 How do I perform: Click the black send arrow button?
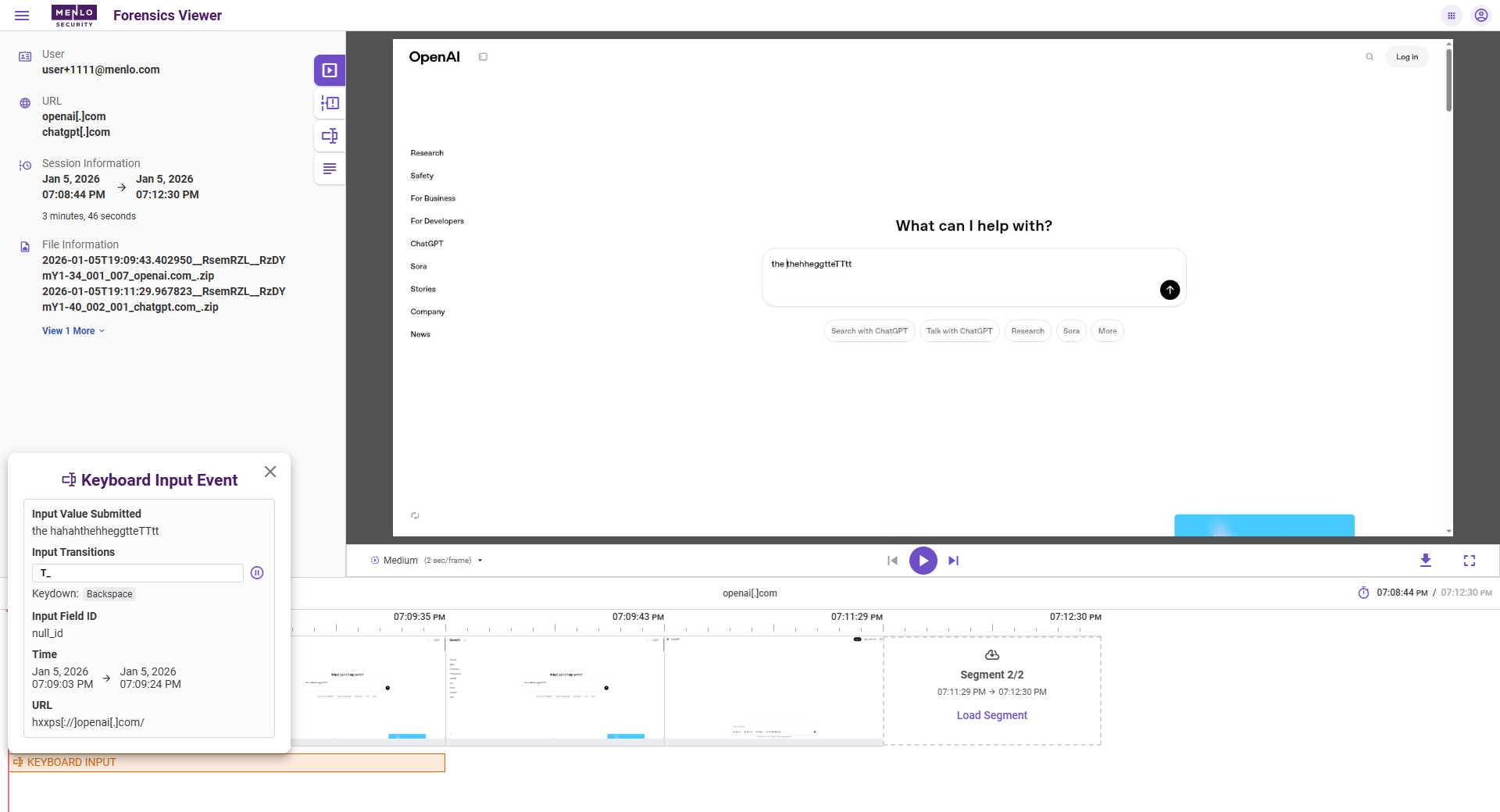[x=1170, y=290]
